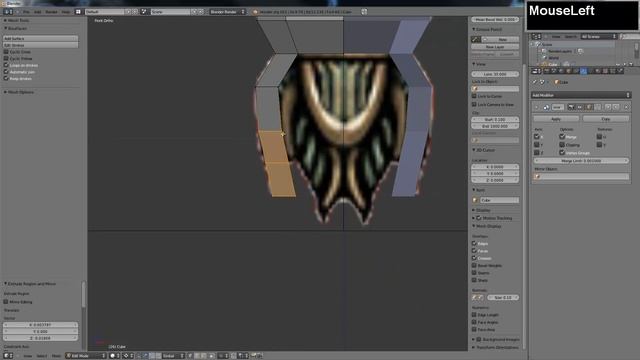Click the grease pencil datablock icon

tap(476, 40)
